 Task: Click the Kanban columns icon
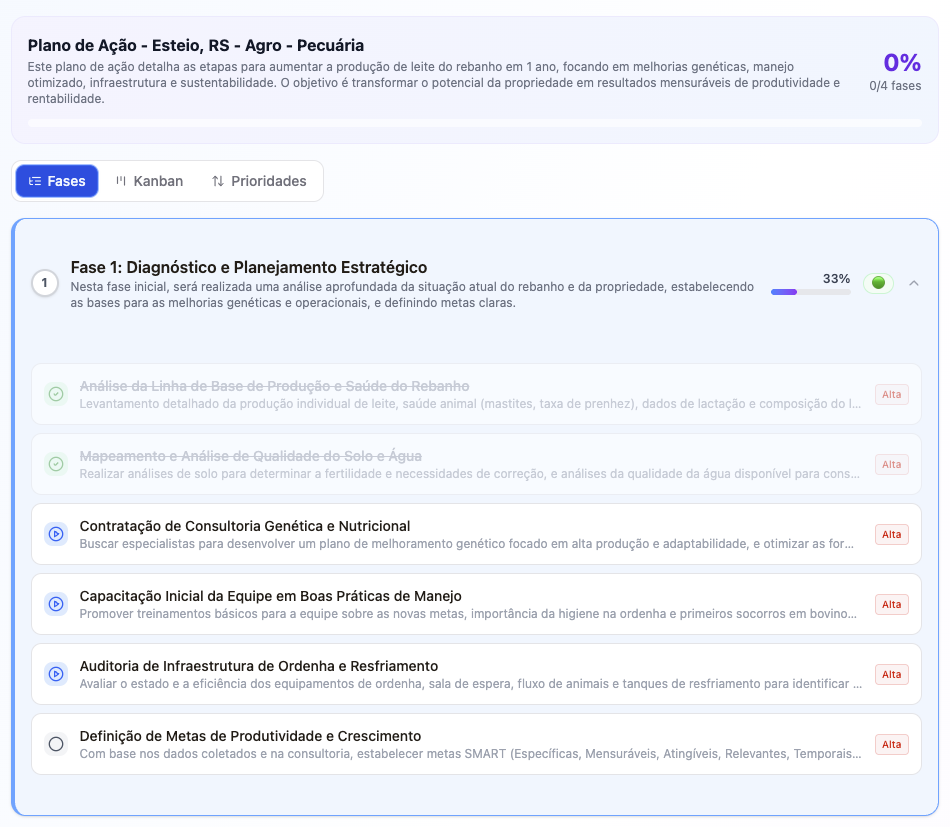pyautogui.click(x=121, y=181)
